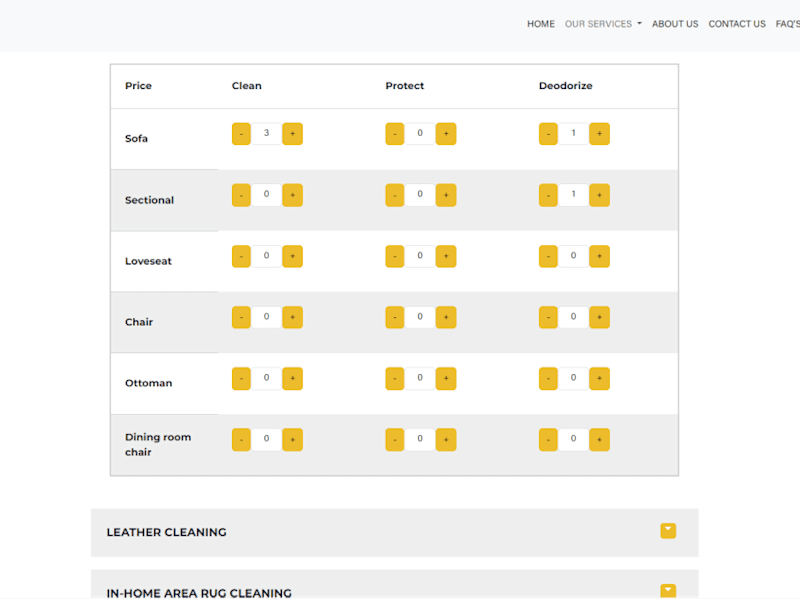800x600 pixels.
Task: Click the Leather Cleaning heading
Action: pyautogui.click(x=166, y=532)
